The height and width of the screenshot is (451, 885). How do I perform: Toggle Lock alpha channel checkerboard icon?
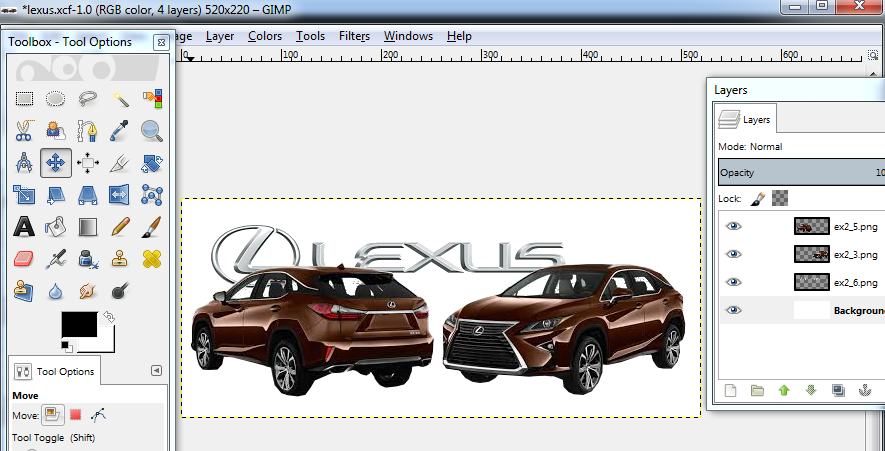point(780,198)
